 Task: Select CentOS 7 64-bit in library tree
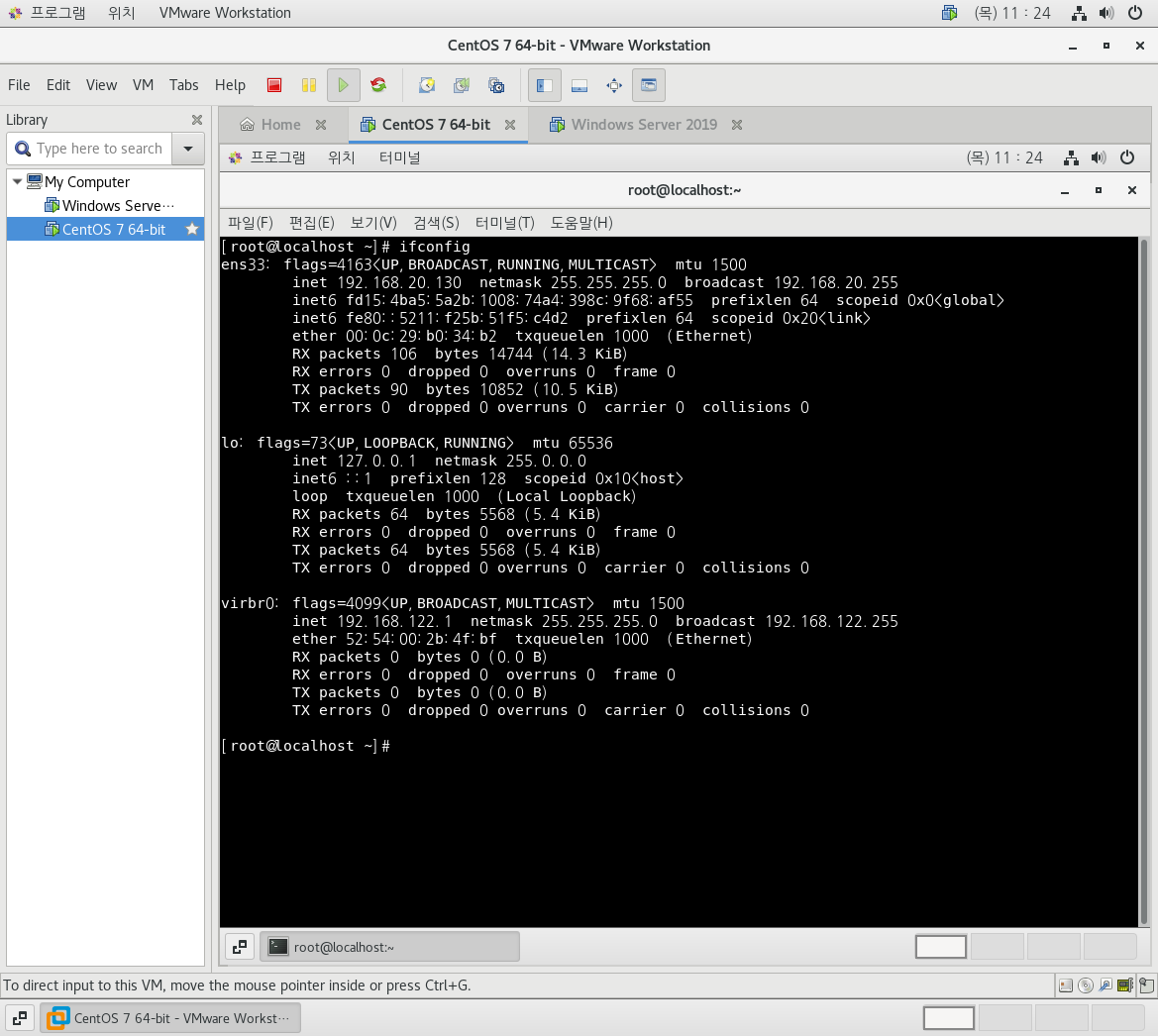(x=106, y=229)
